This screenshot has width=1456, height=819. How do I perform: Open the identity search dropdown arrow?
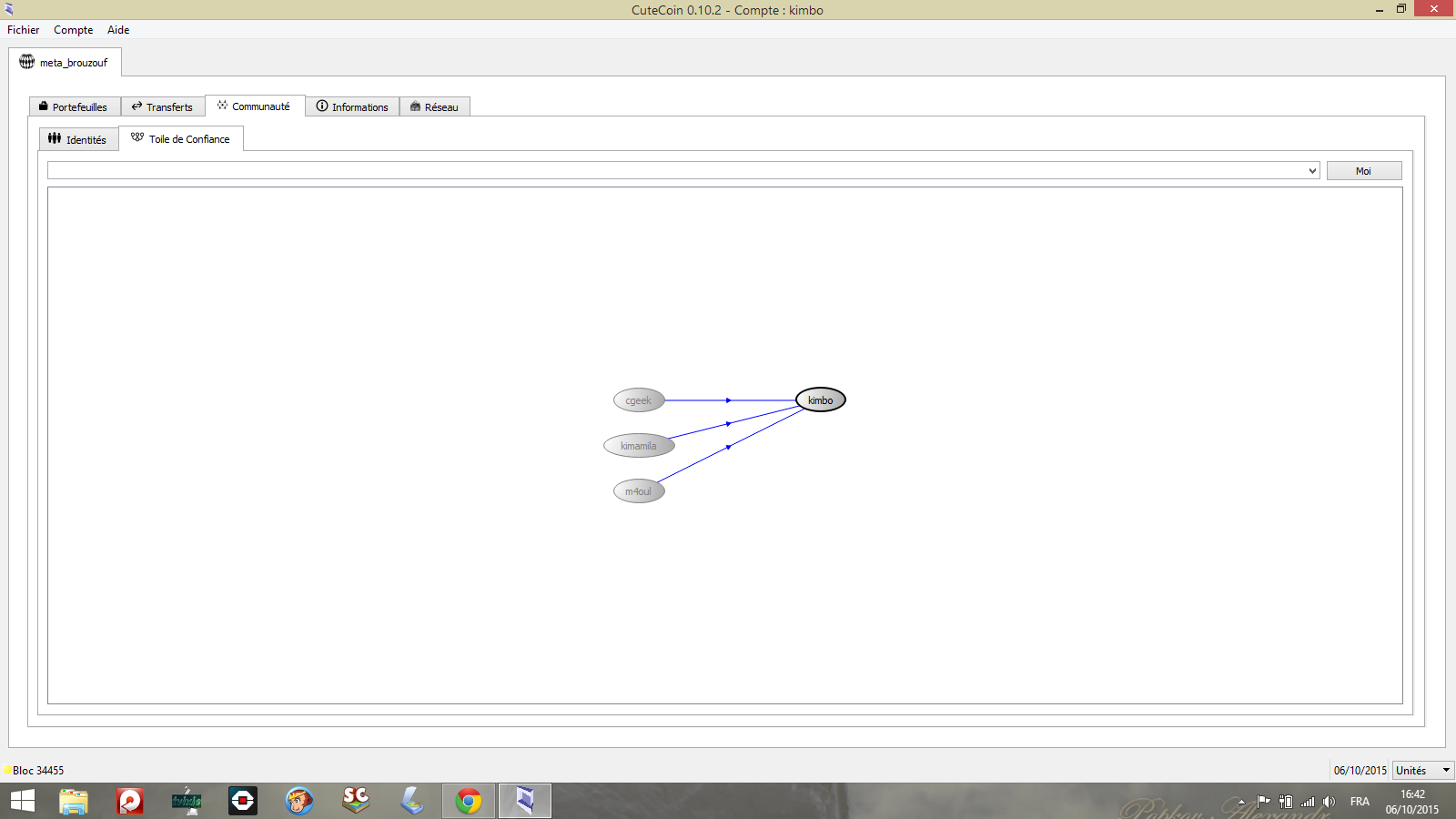[x=1311, y=171]
